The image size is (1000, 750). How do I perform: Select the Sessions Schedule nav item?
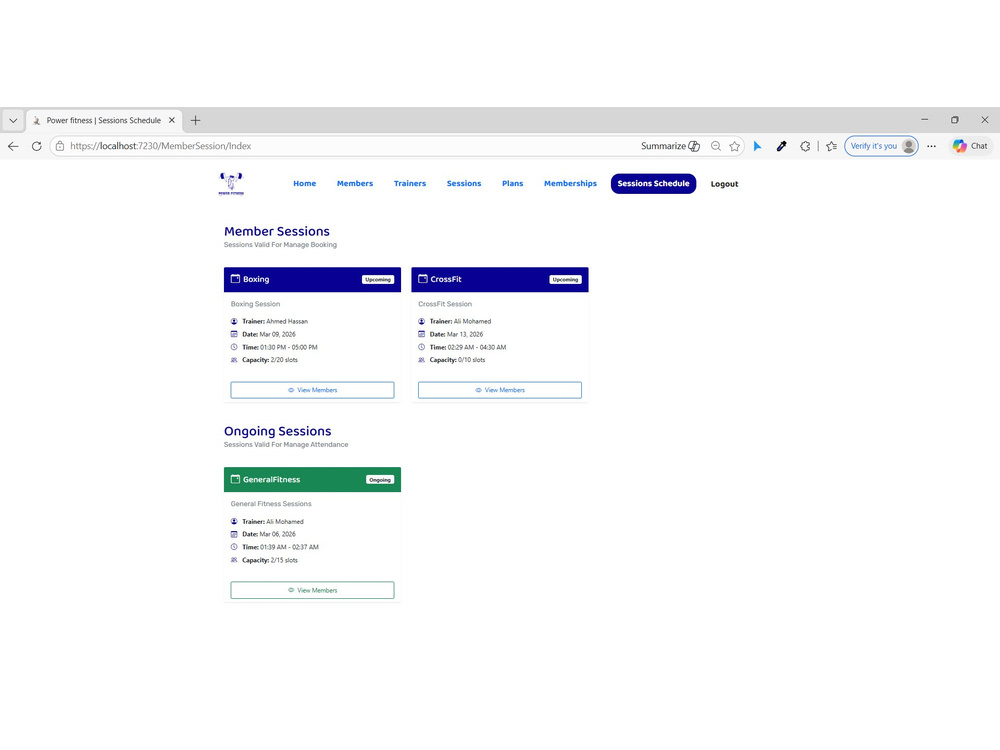[x=654, y=184]
